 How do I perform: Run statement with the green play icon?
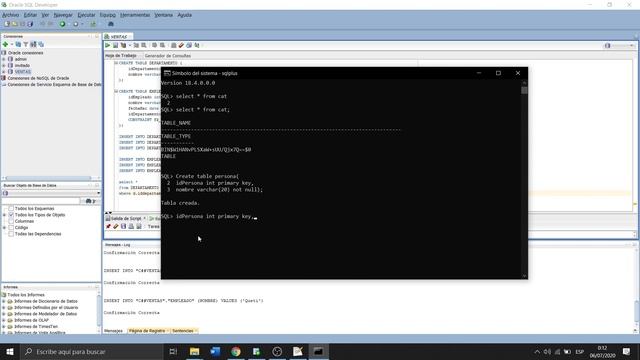click(108, 45)
